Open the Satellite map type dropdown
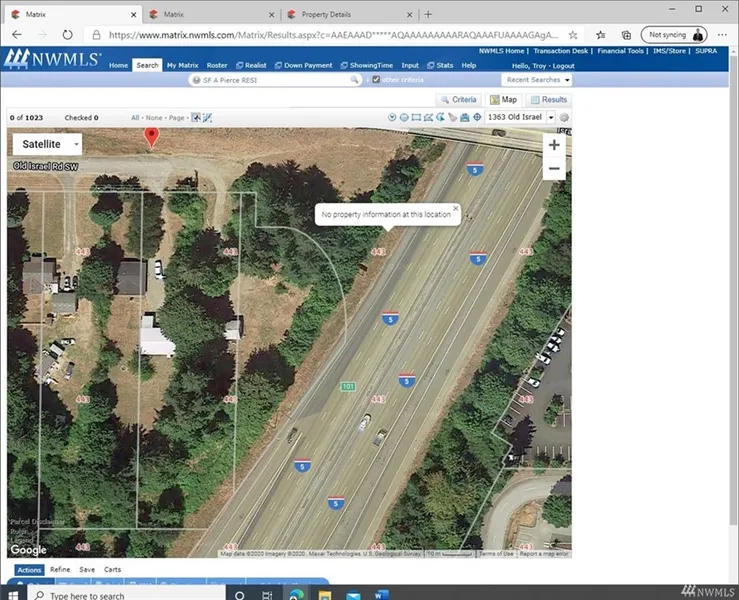 (x=47, y=144)
